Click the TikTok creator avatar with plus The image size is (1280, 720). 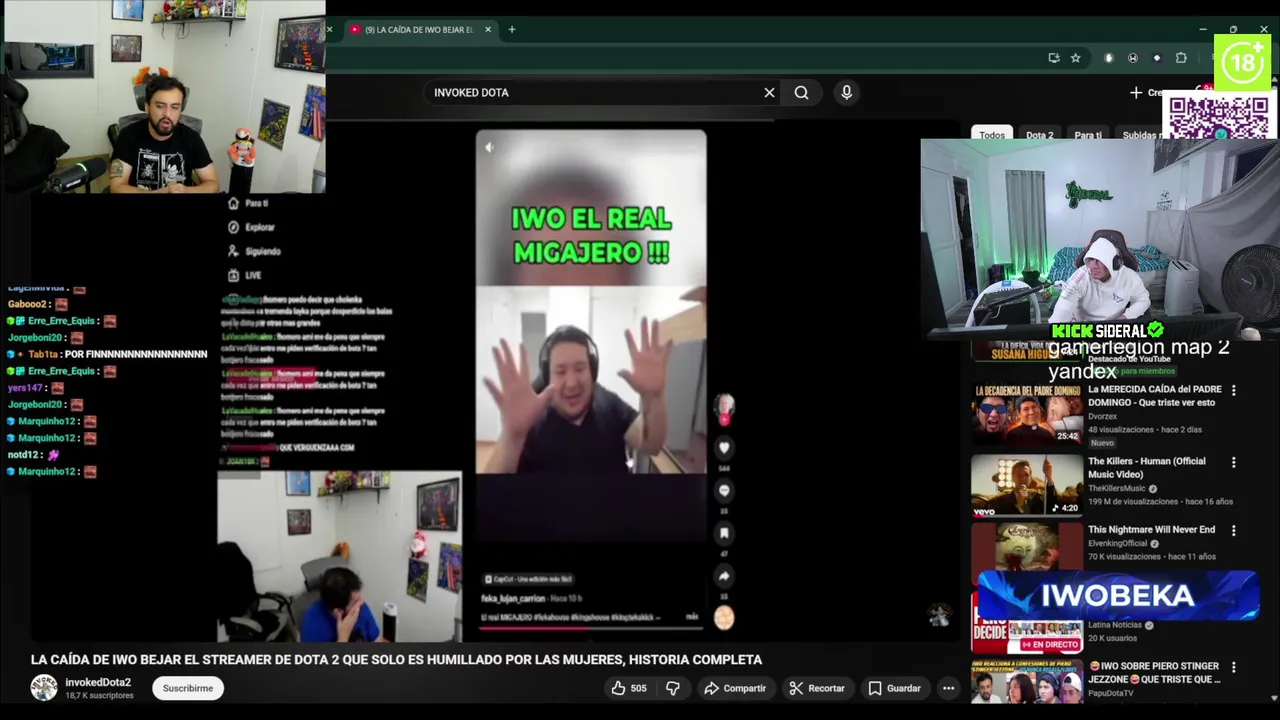tap(724, 407)
